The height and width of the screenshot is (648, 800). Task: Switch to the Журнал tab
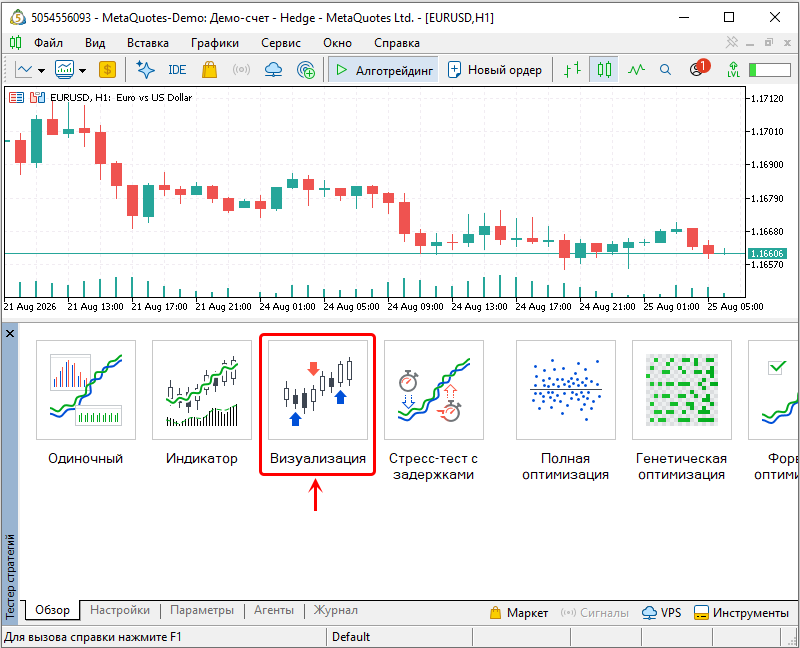336,610
